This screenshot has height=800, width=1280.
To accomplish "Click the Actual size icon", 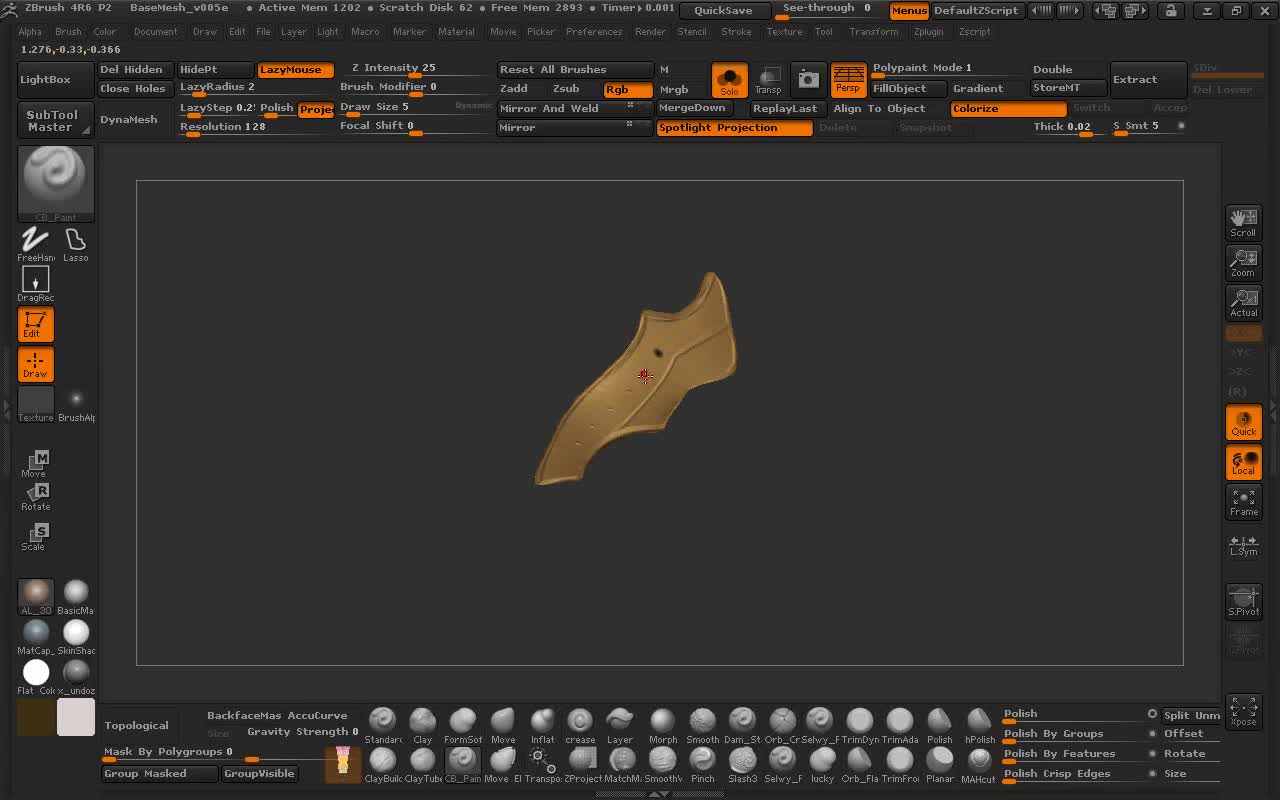I will [1244, 302].
